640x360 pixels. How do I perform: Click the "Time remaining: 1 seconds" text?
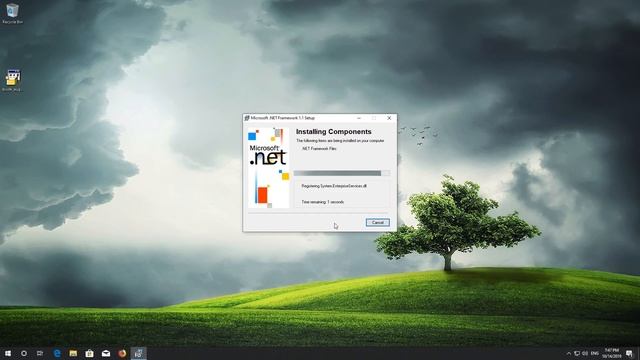[x=322, y=202]
